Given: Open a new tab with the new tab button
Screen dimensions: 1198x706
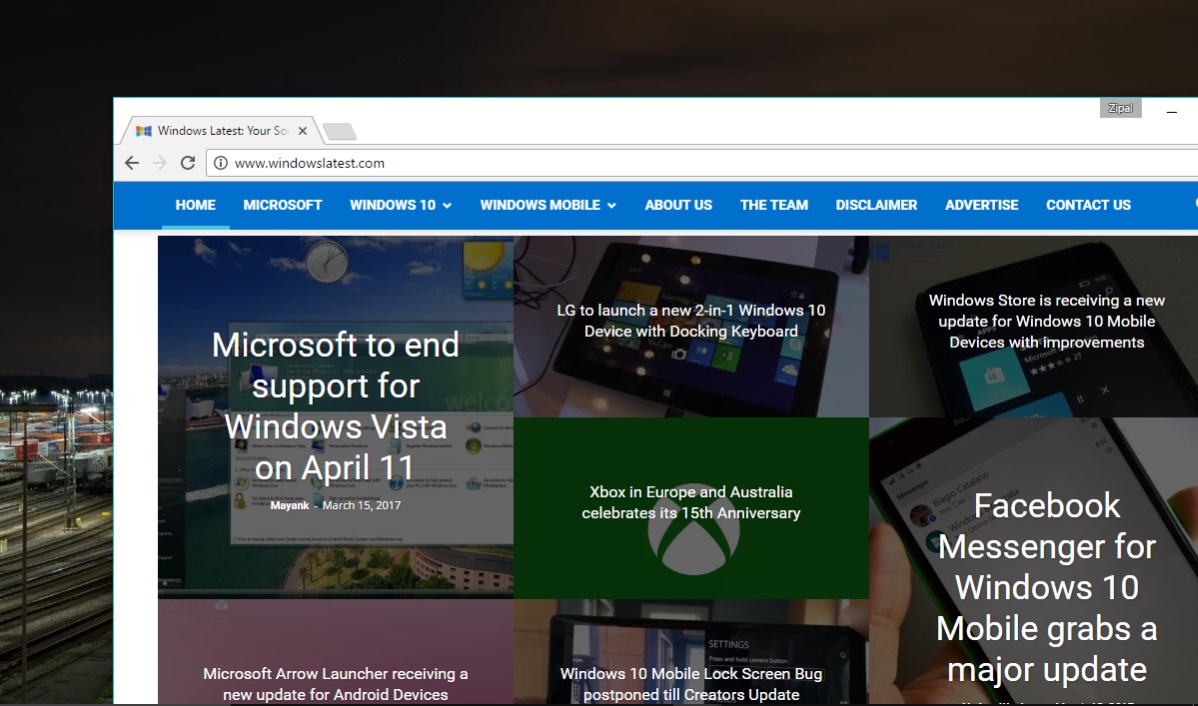Looking at the screenshot, I should pyautogui.click(x=340, y=131).
